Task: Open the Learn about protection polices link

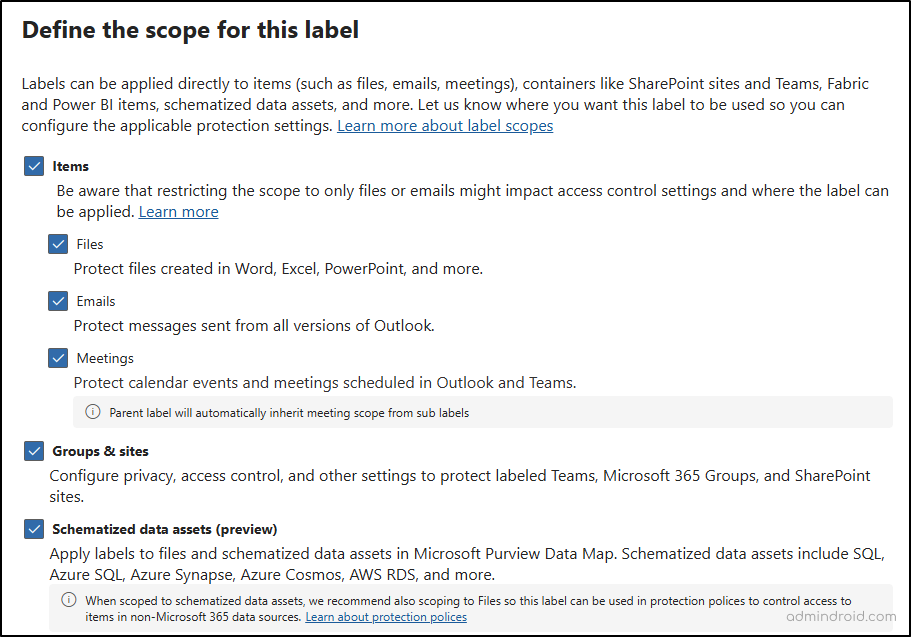Action: tap(386, 617)
